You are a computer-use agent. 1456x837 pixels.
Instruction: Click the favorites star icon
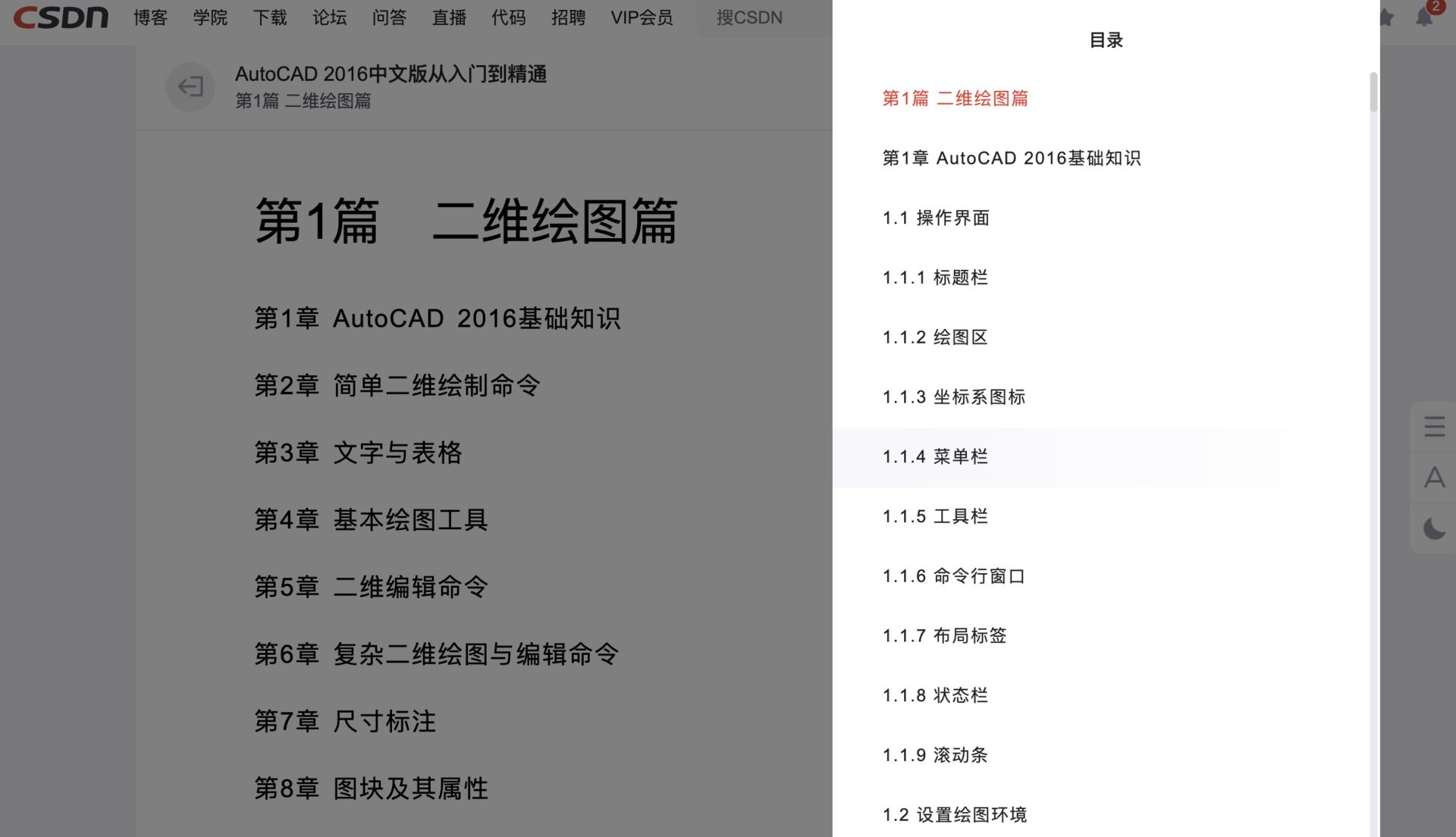tap(1386, 17)
